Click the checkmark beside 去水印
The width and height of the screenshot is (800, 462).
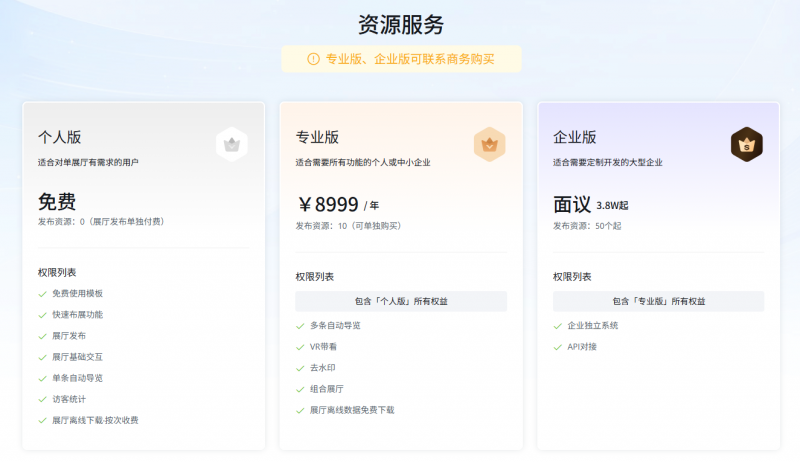300,368
